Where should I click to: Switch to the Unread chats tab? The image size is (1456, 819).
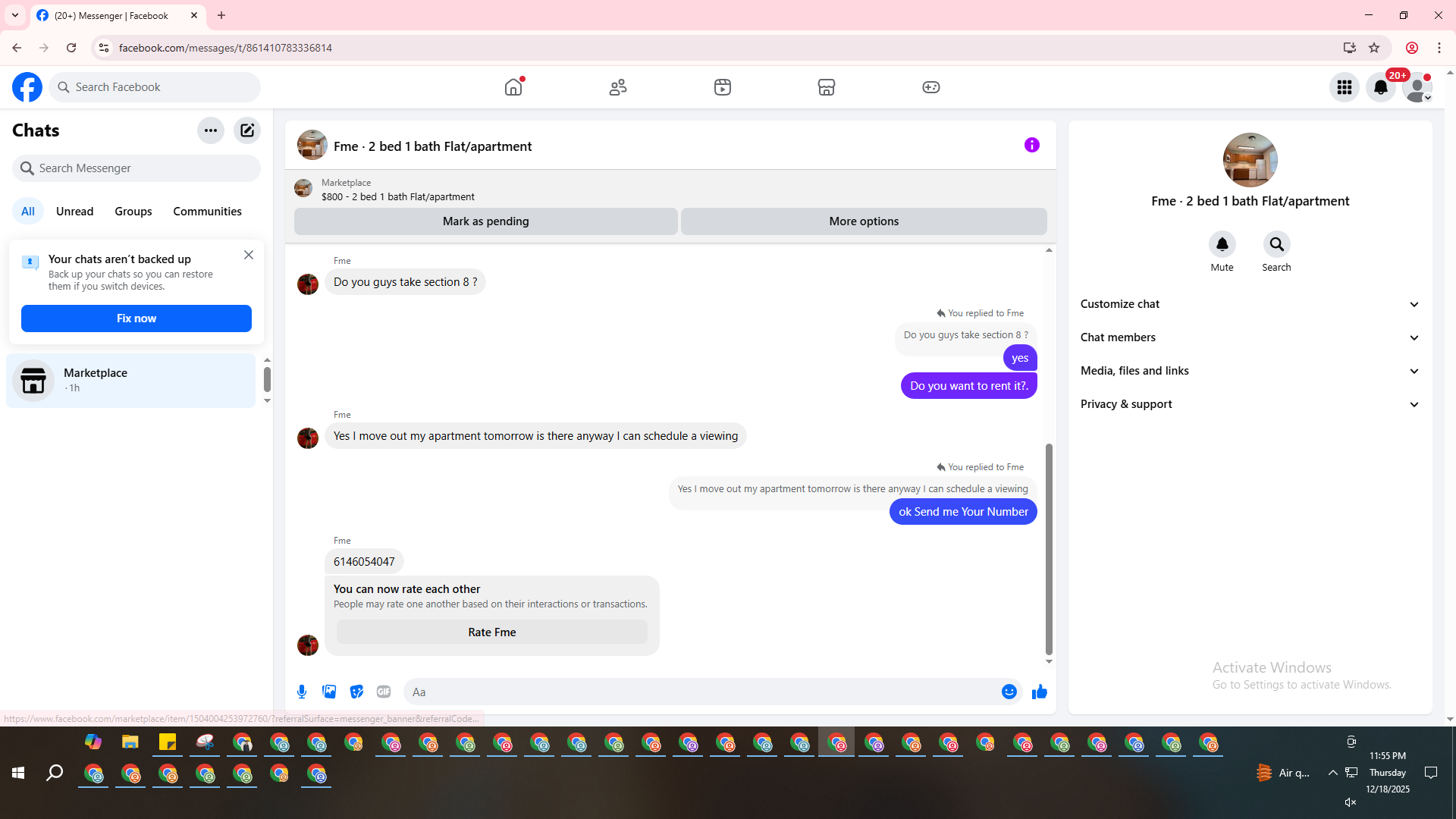[x=74, y=212]
